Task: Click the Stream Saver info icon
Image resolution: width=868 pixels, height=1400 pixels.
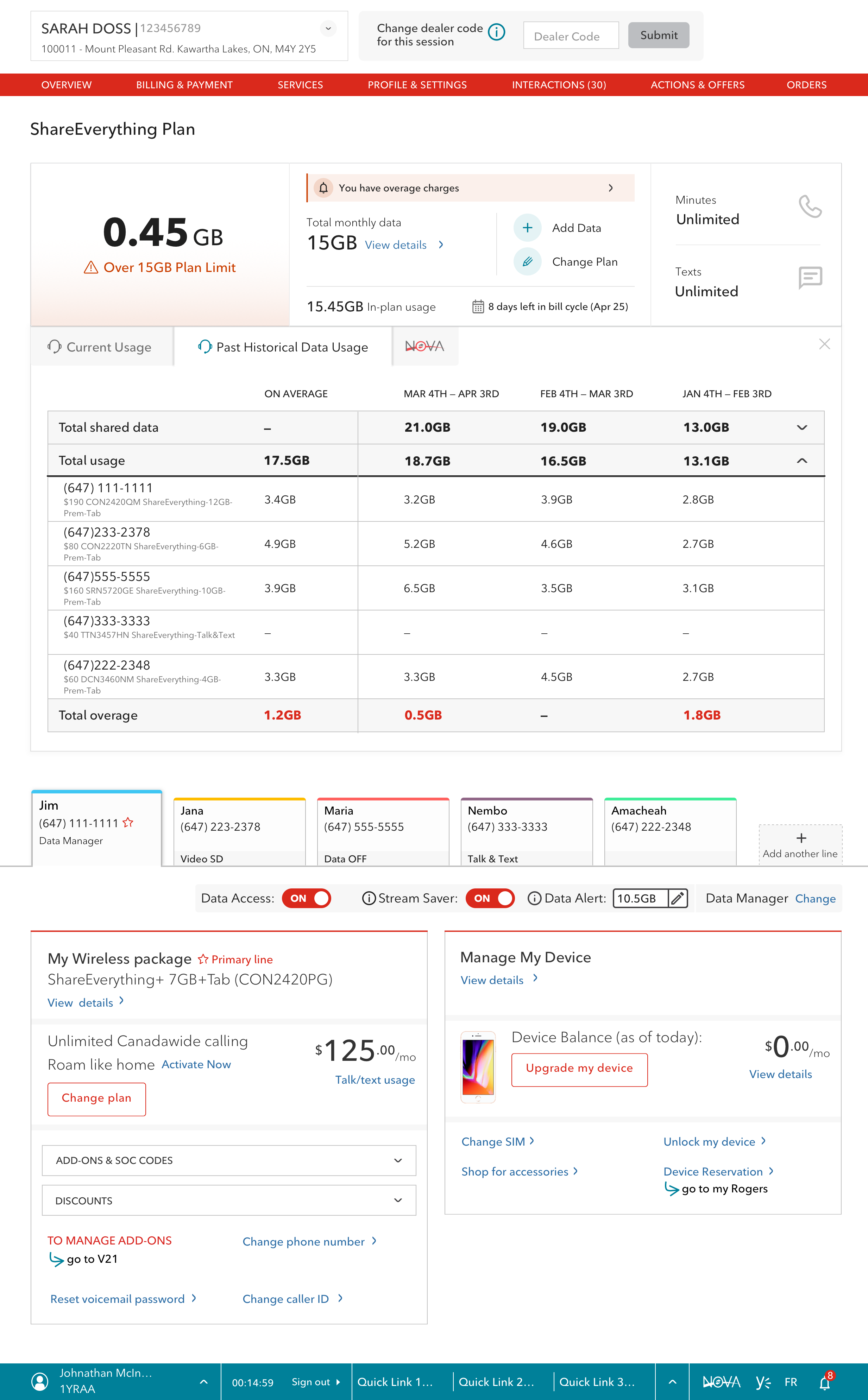Action: coord(369,899)
